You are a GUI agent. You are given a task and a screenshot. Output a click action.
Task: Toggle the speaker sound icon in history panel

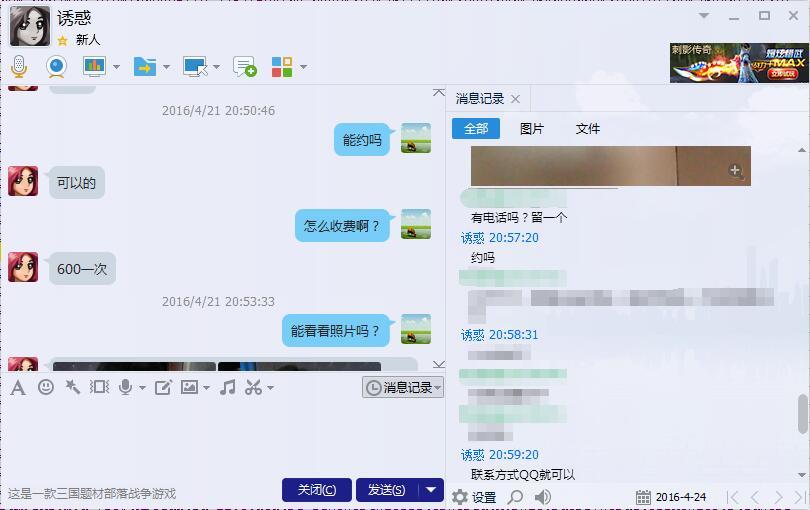(542, 497)
